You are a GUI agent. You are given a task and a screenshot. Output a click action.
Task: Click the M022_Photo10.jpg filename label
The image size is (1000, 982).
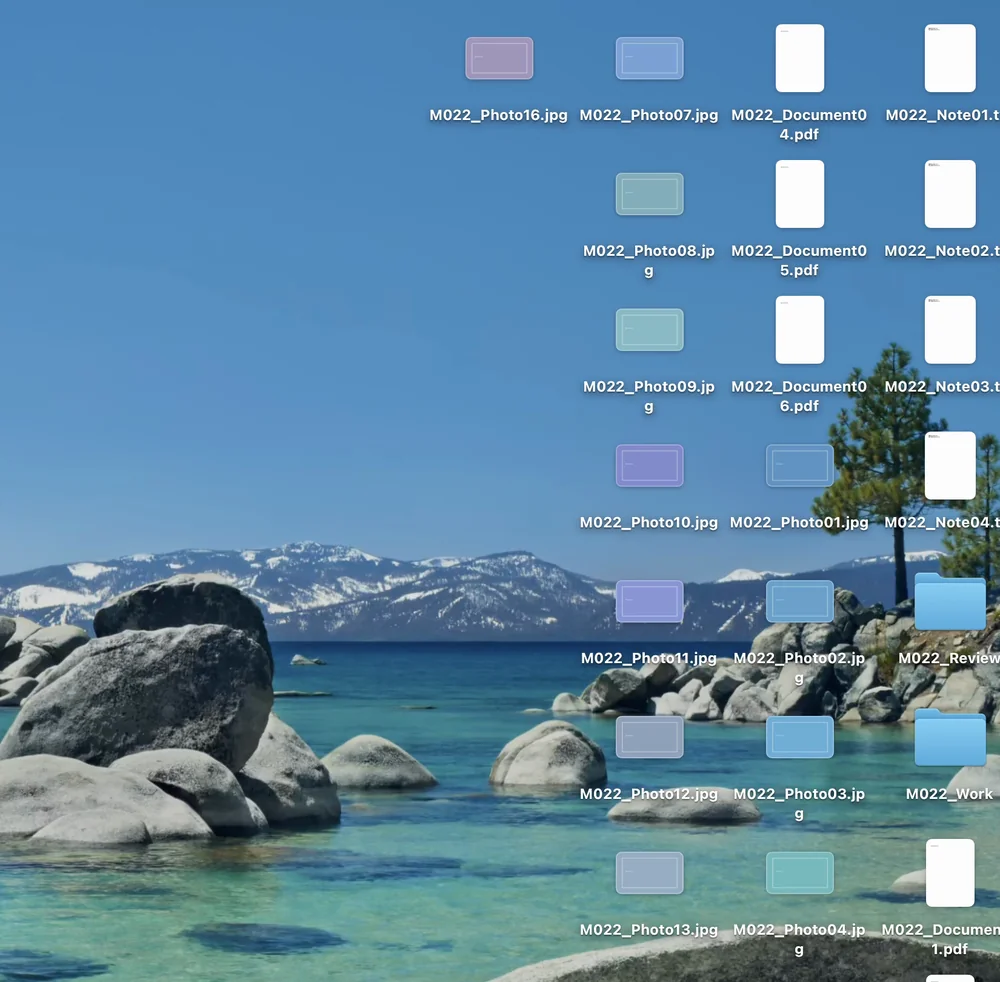[649, 523]
